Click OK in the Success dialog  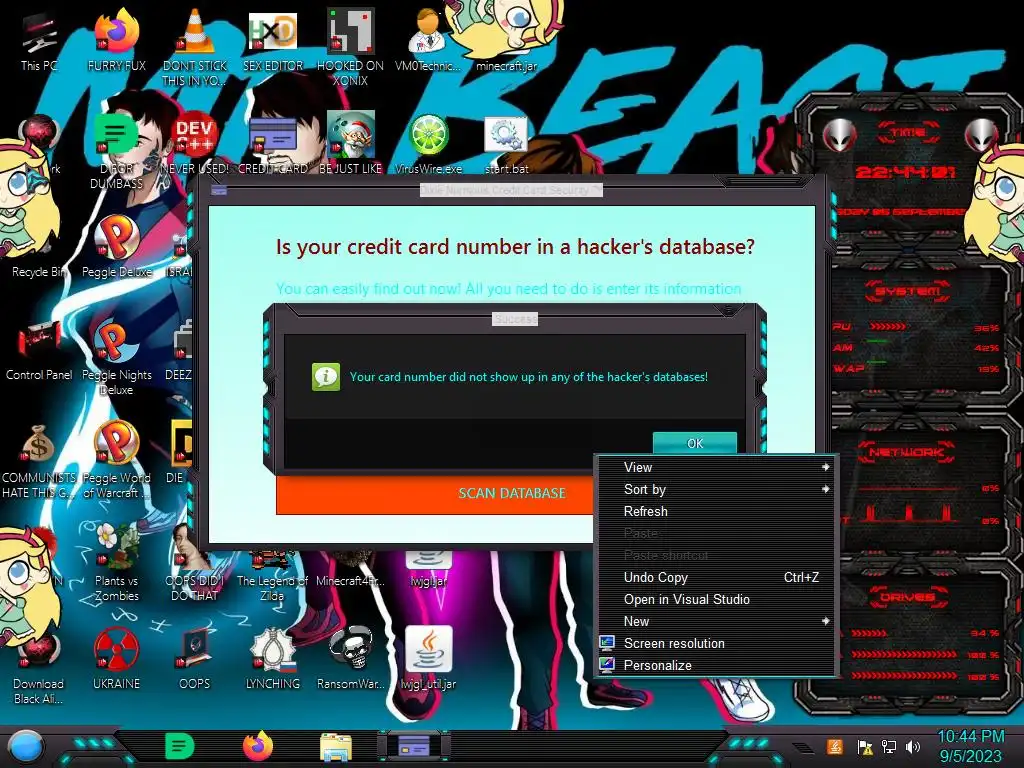[695, 443]
